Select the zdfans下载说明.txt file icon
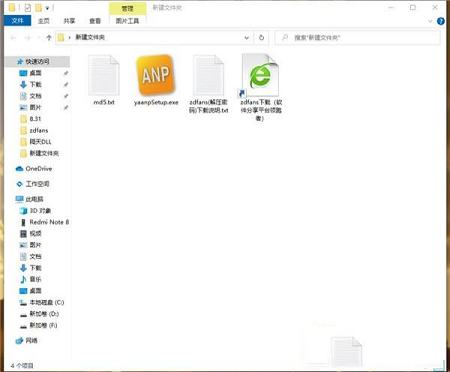Viewport: 450px width, 372px height. (208, 76)
